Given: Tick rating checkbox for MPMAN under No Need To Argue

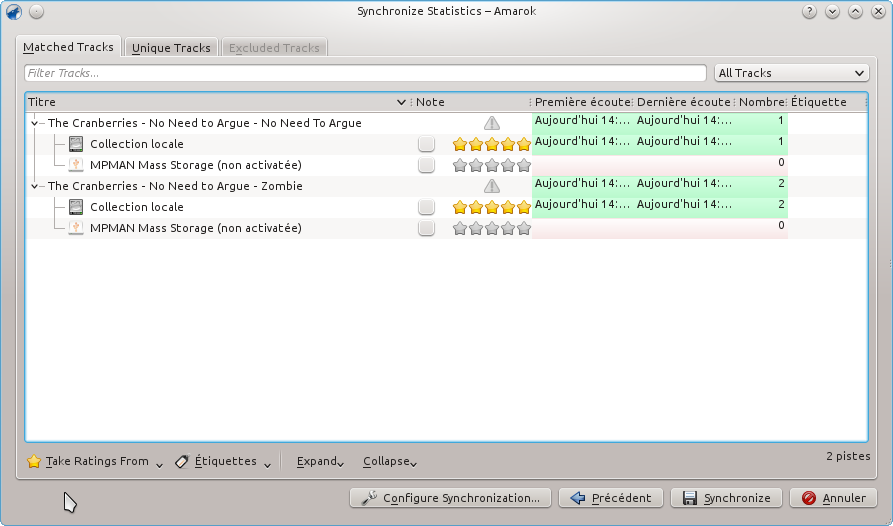Looking at the screenshot, I should click(x=426, y=165).
